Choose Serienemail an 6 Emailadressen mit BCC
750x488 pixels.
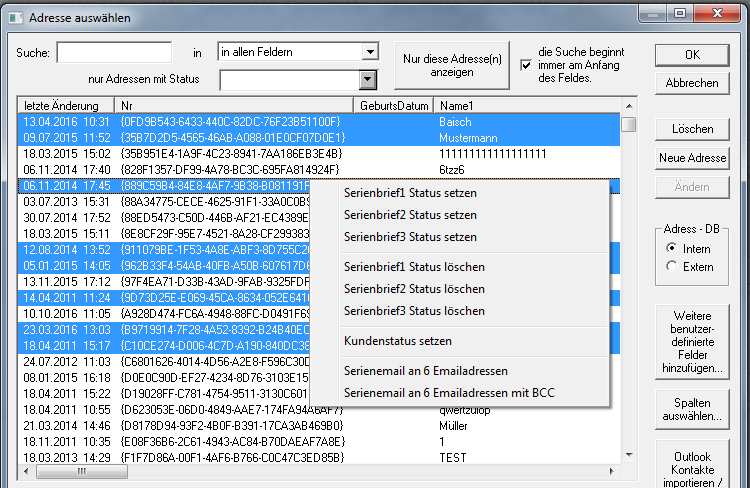pyautogui.click(x=448, y=393)
